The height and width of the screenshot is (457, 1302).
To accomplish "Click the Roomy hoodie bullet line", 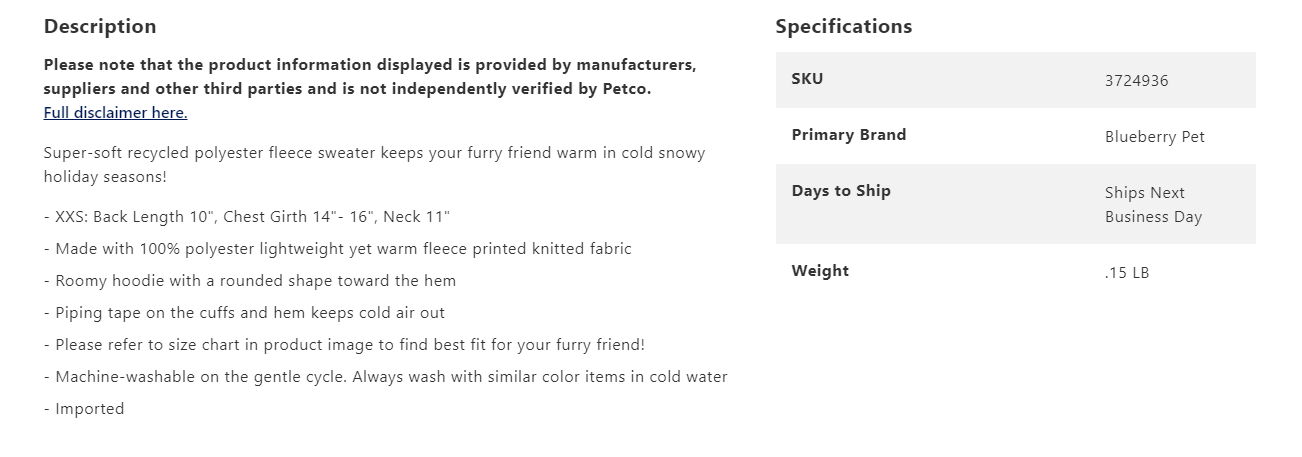I will (x=250, y=281).
